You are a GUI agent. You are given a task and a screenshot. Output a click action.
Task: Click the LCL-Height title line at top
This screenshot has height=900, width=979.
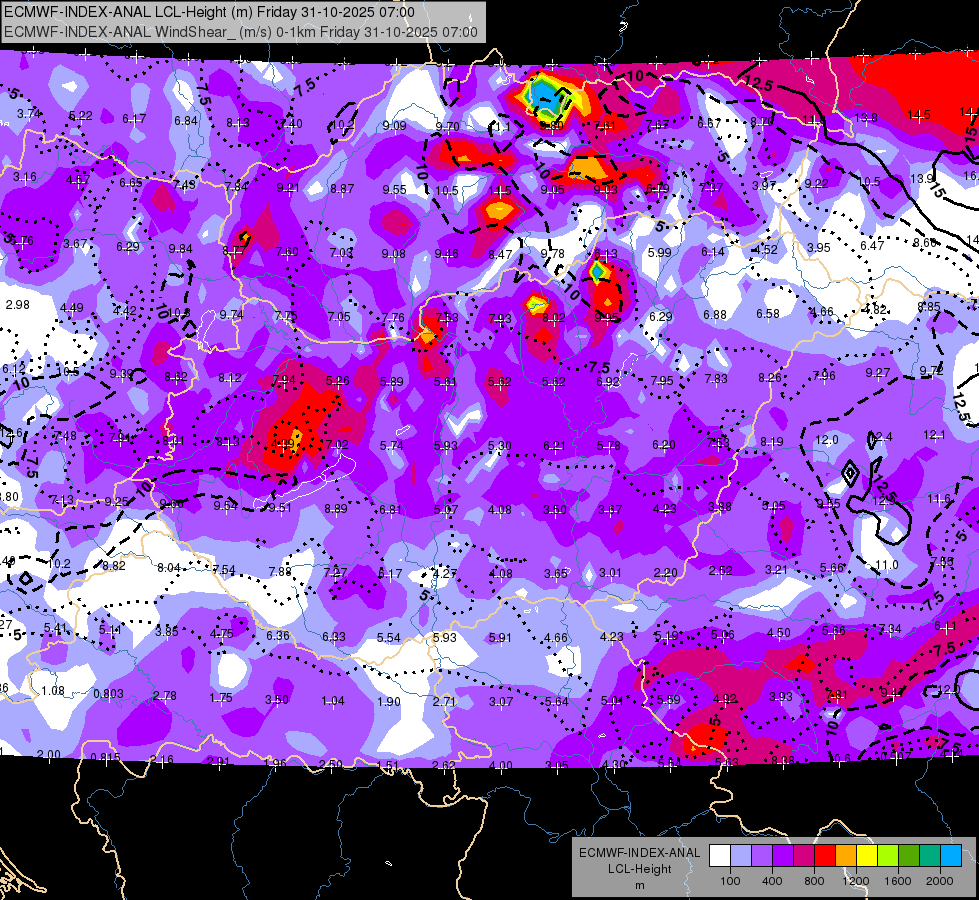[209, 12]
